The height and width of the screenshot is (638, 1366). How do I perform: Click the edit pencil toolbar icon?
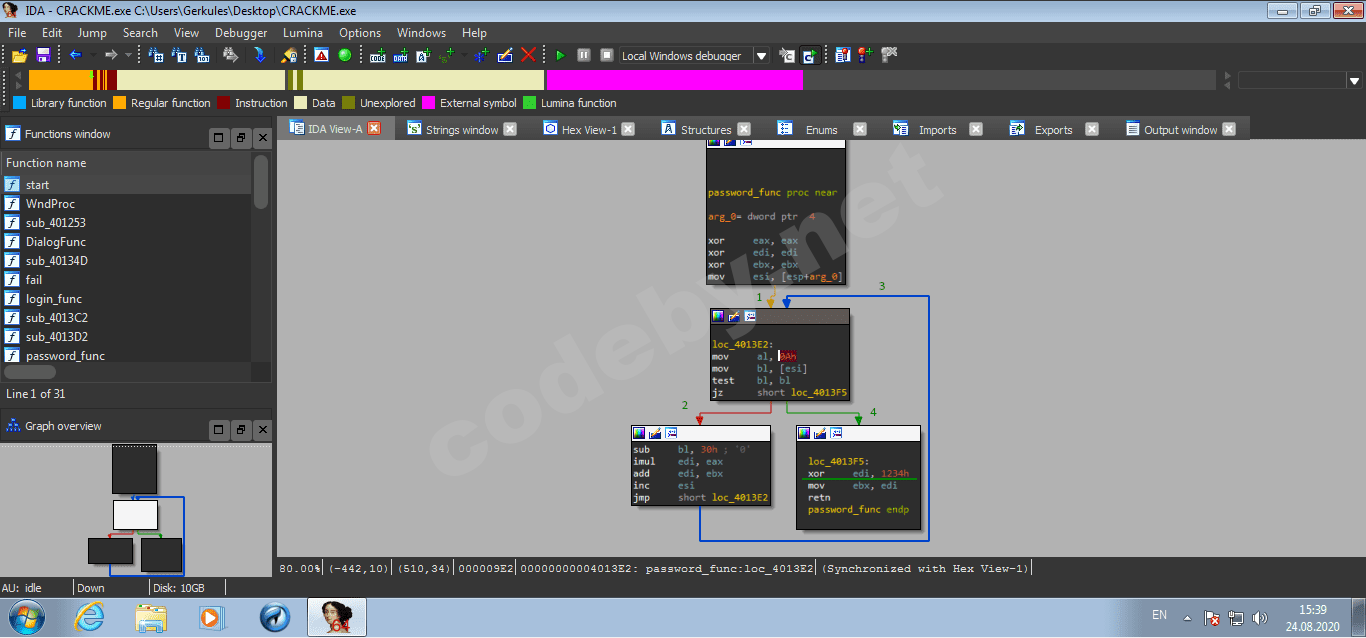(505, 55)
